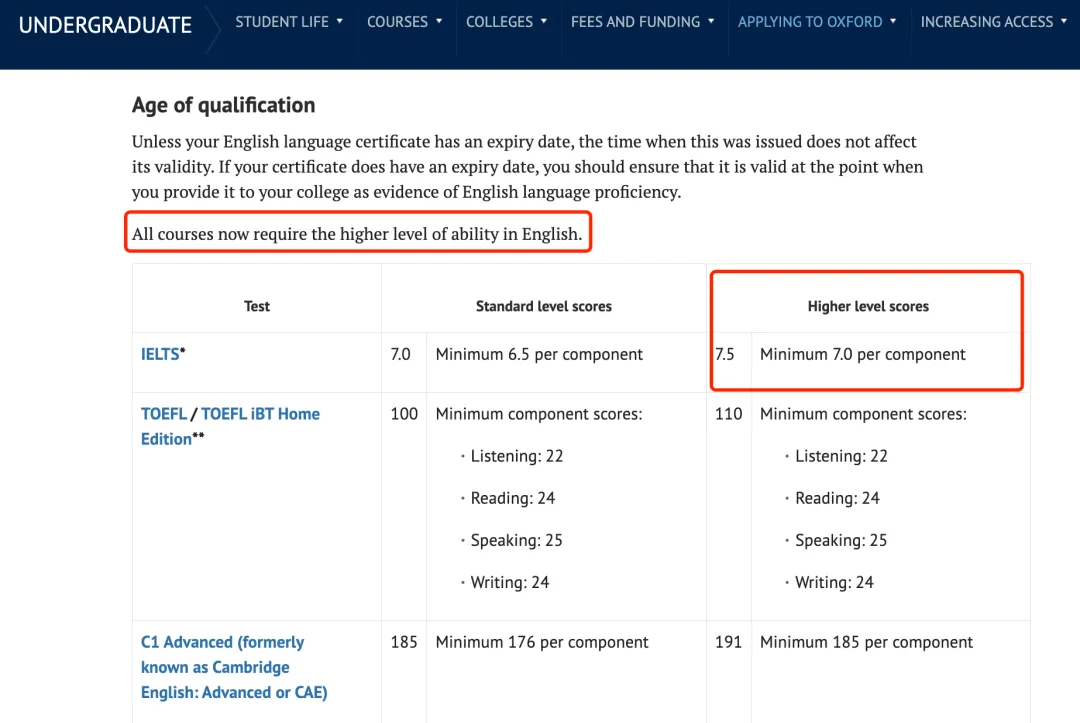Click the Standard level scores header
This screenshot has width=1080, height=723.
(x=543, y=306)
